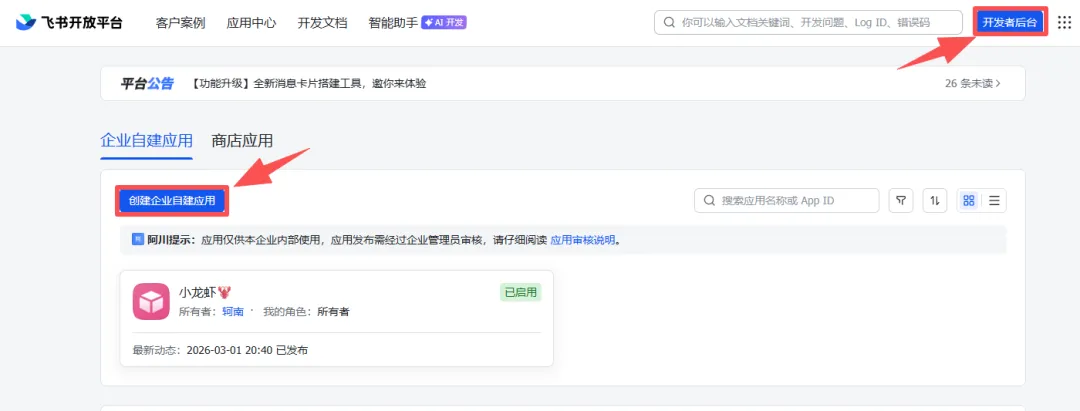This screenshot has width=1080, height=411.
Task: Click the 已启用 status badge
Action: (521, 293)
